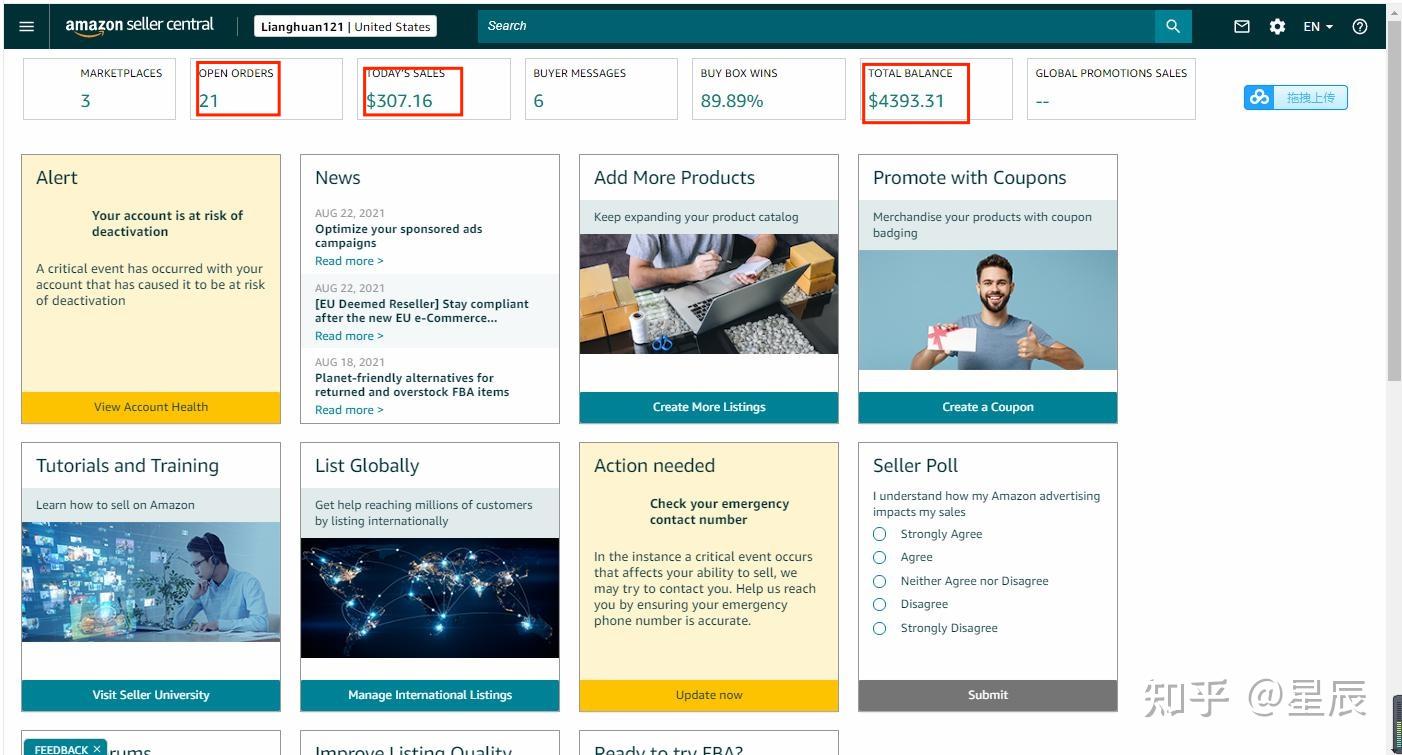Viewport: 1402px width, 755px height.
Task: Click Create More Listings button
Action: coord(709,407)
